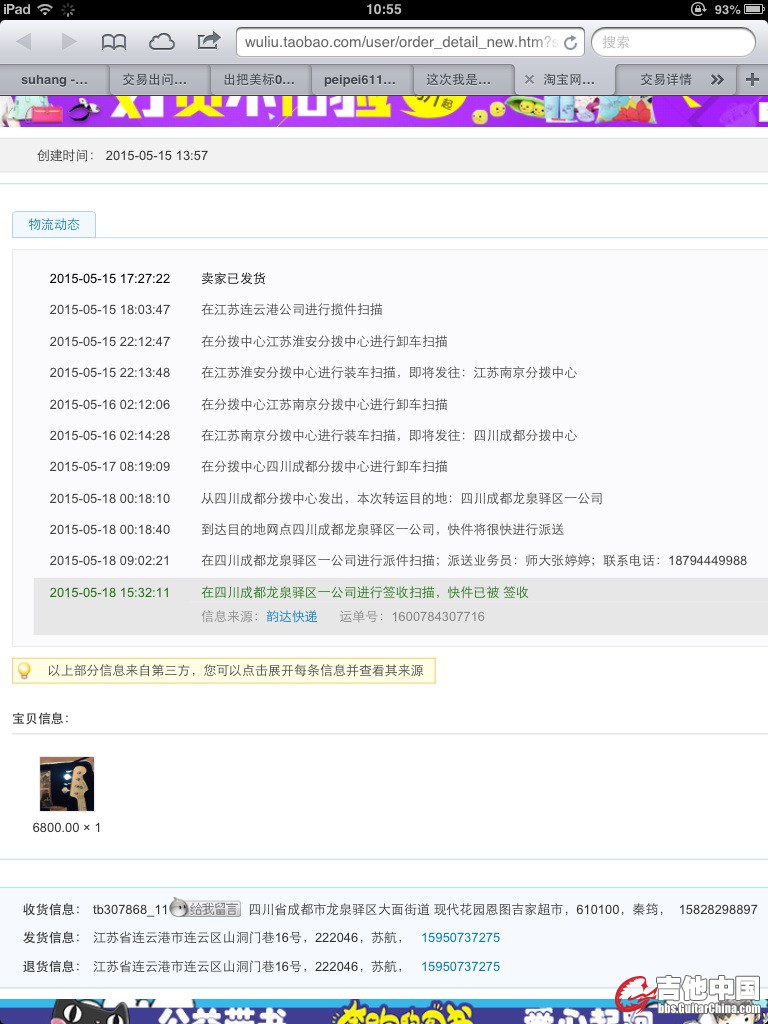Open the bookmarks book icon
The image size is (768, 1024).
coord(115,41)
